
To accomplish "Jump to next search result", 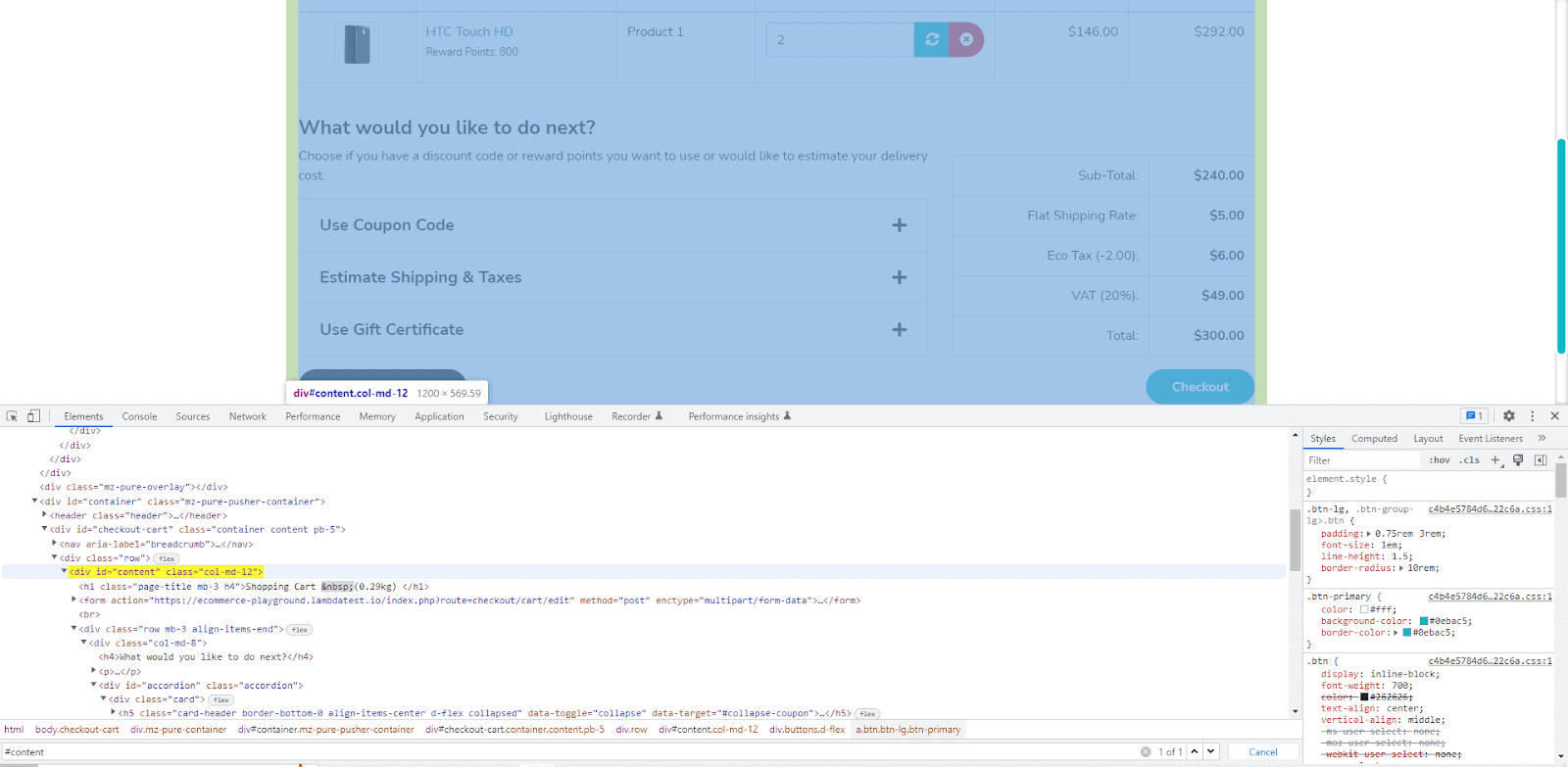I will pyautogui.click(x=1211, y=751).
